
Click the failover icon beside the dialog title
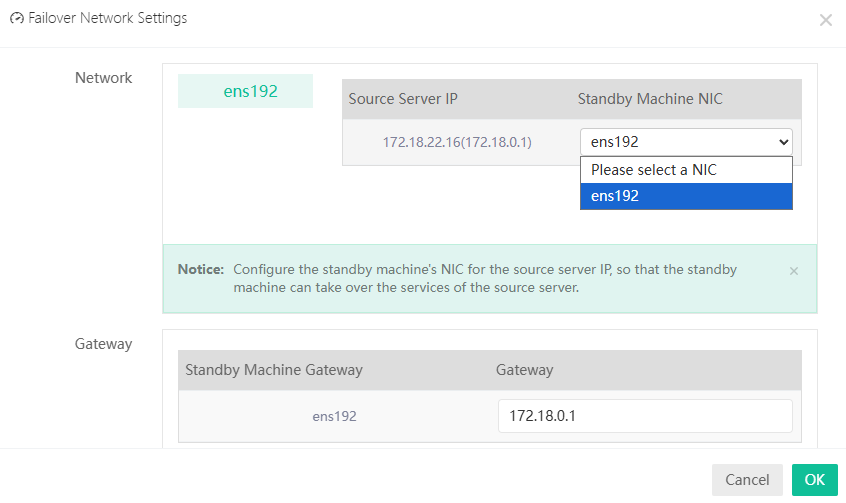pyautogui.click(x=16, y=19)
